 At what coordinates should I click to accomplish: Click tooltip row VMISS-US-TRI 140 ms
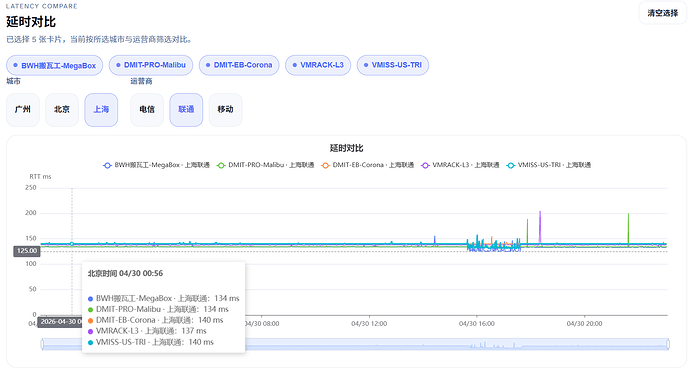point(150,342)
